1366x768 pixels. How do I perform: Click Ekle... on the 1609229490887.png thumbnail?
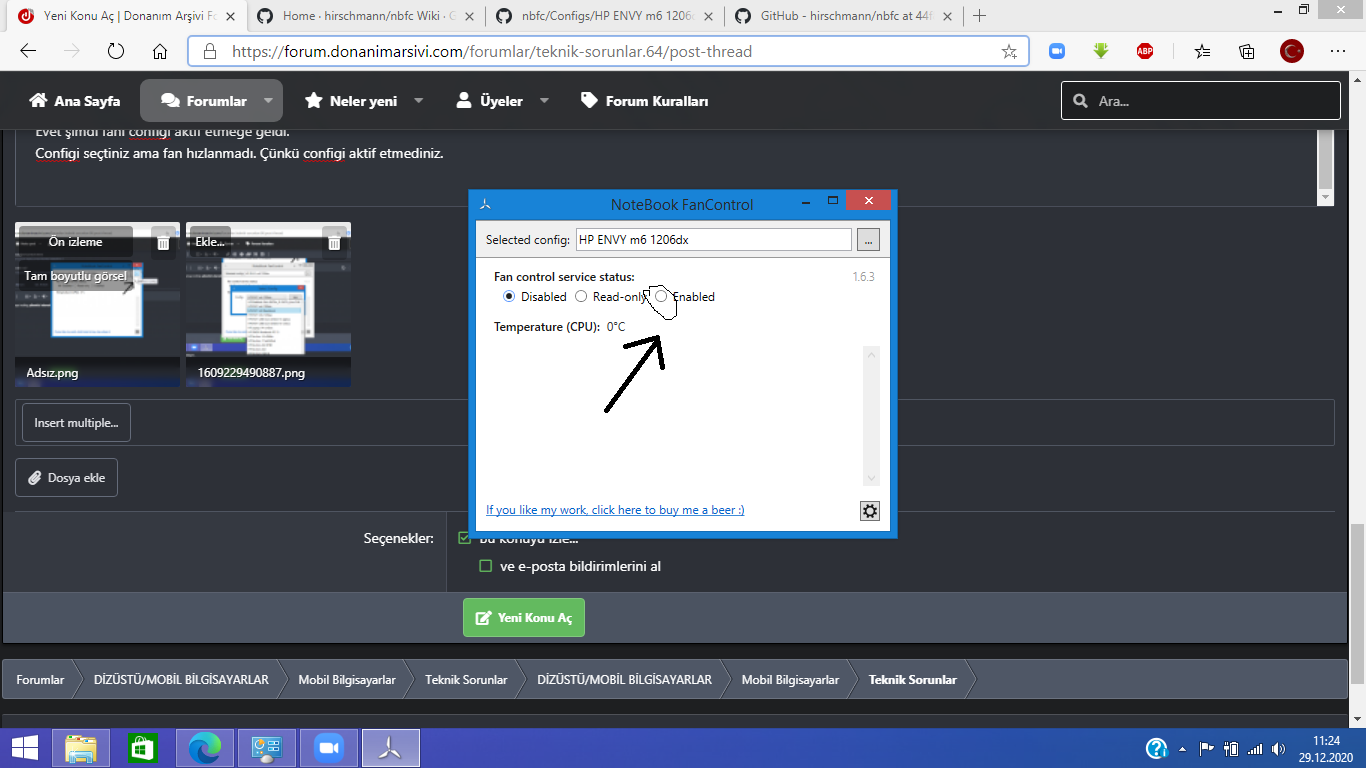coord(210,242)
